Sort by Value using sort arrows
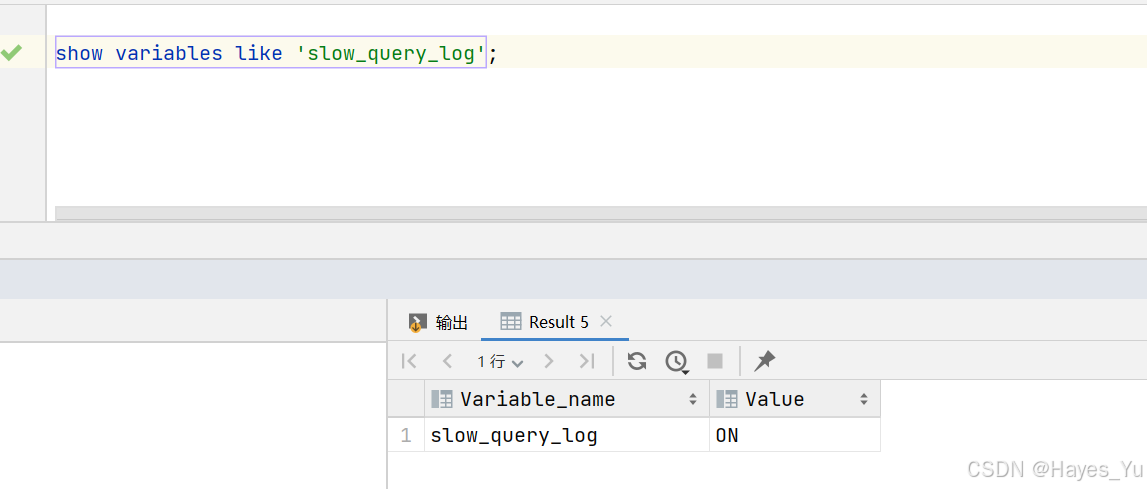This screenshot has width=1147, height=489. pyautogui.click(x=864, y=399)
